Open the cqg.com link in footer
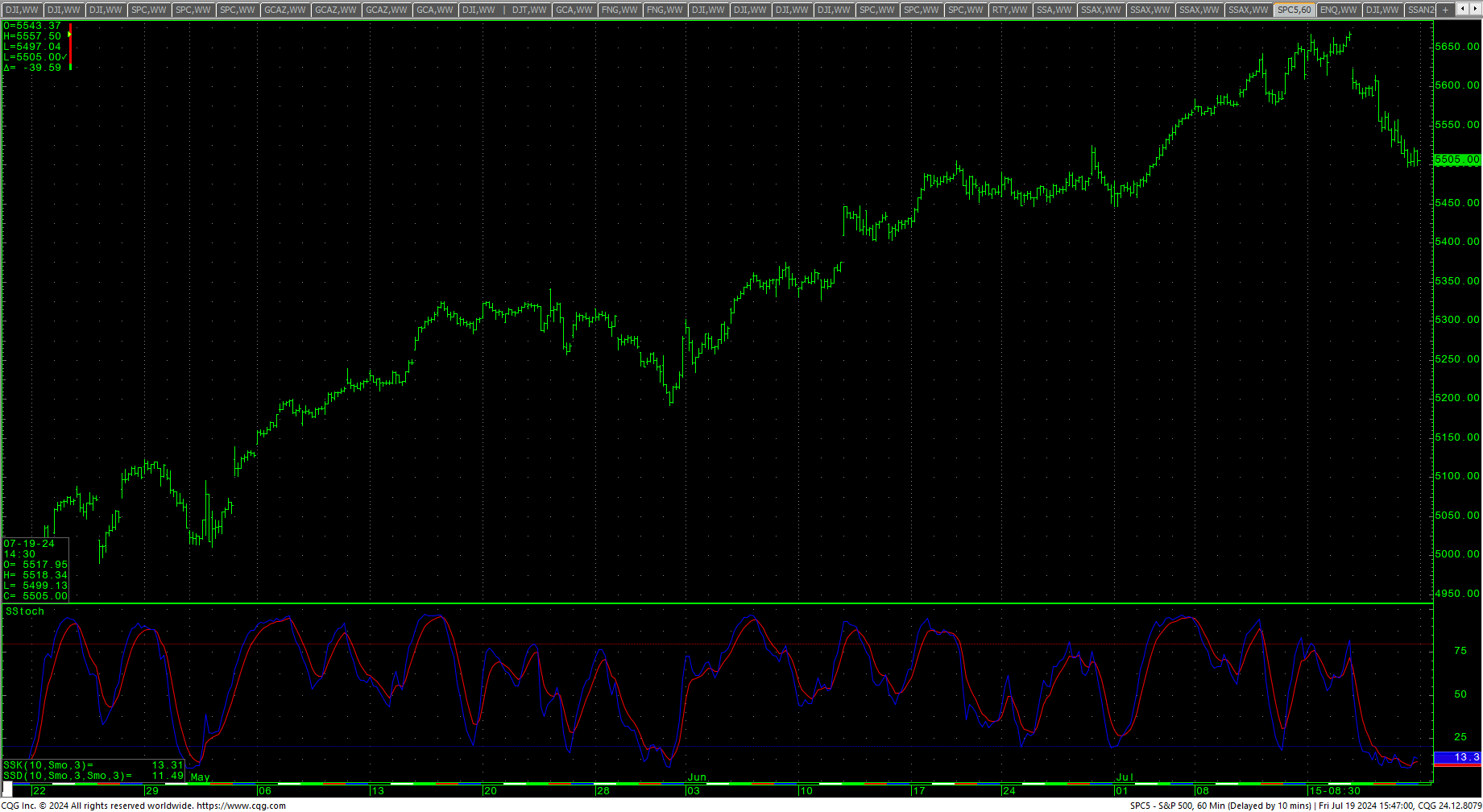 [x=241, y=806]
